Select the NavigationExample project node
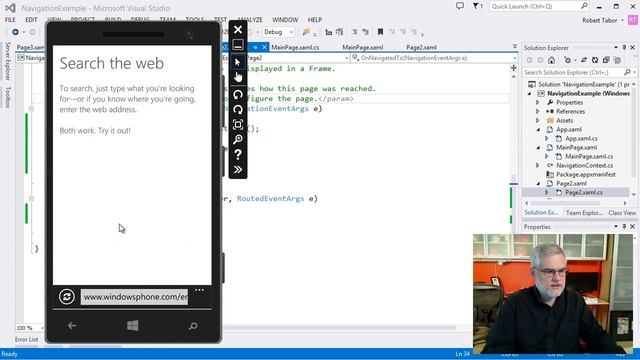The height and width of the screenshot is (360, 640). pos(588,93)
